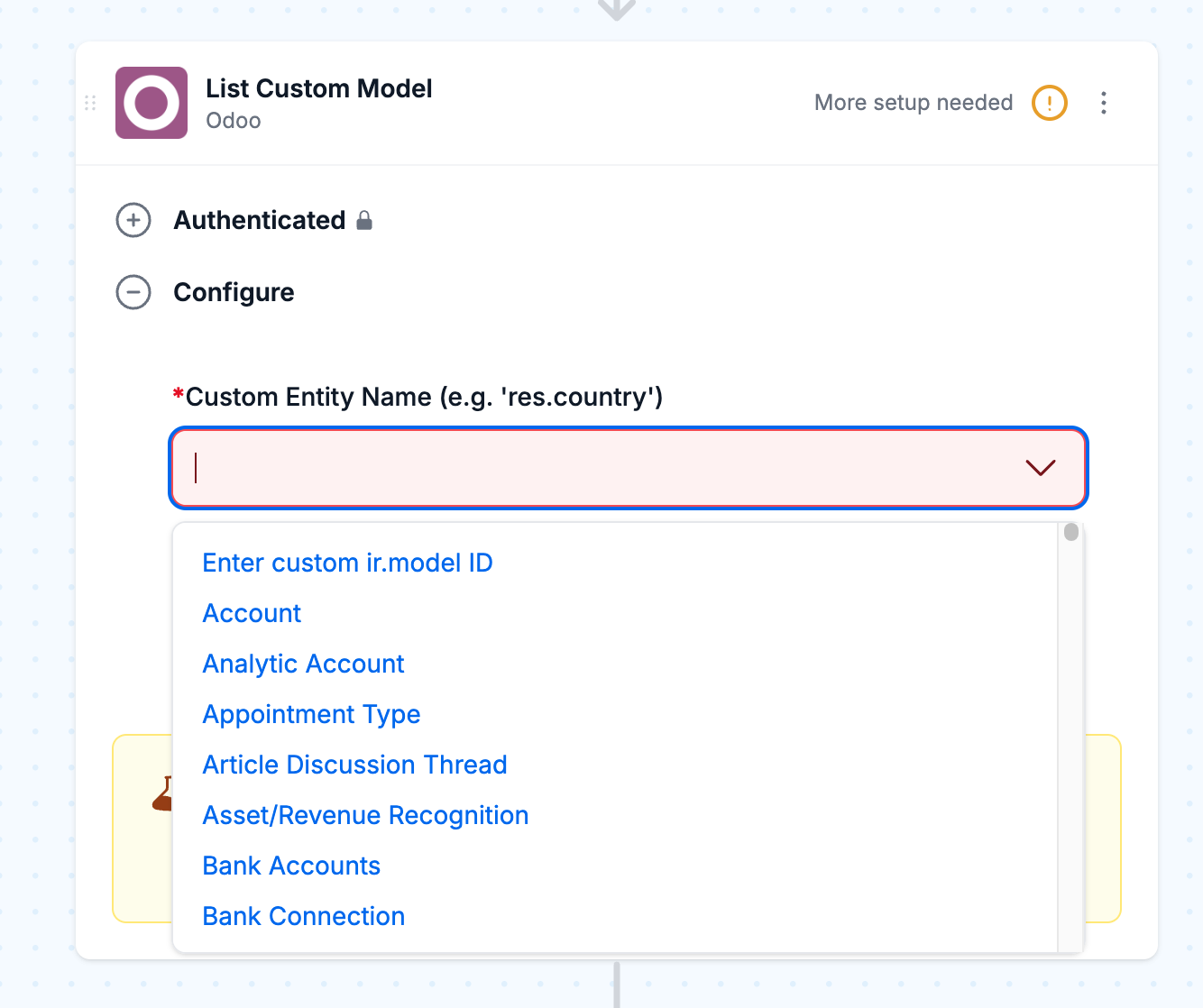1203x1008 pixels.
Task: Select Appointment Type from the list
Action: click(311, 714)
